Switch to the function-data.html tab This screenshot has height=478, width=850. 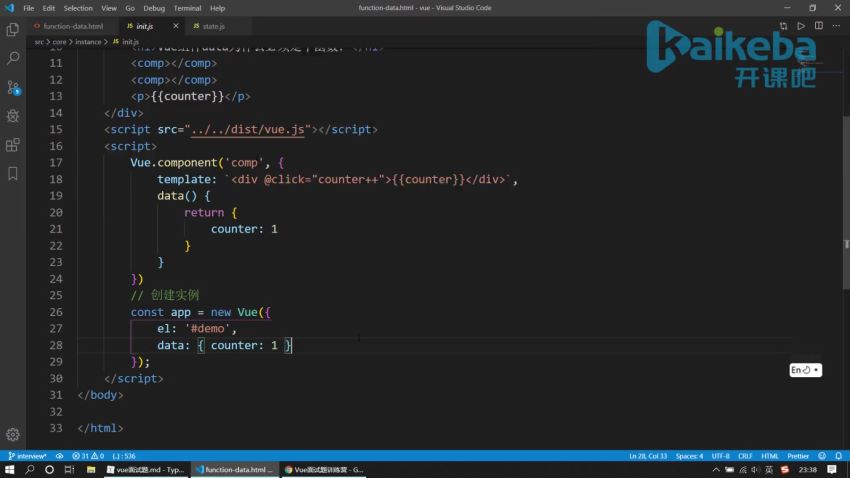click(x=73, y=26)
